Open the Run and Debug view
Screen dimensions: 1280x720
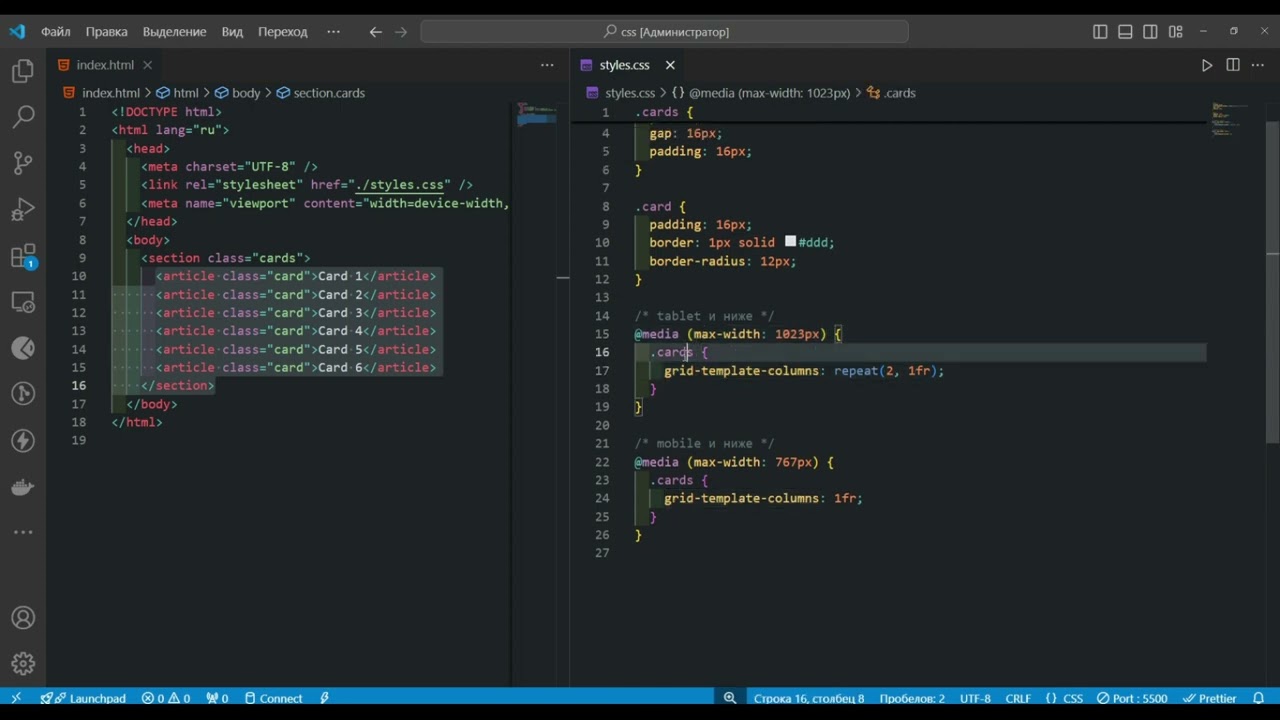pyautogui.click(x=23, y=210)
